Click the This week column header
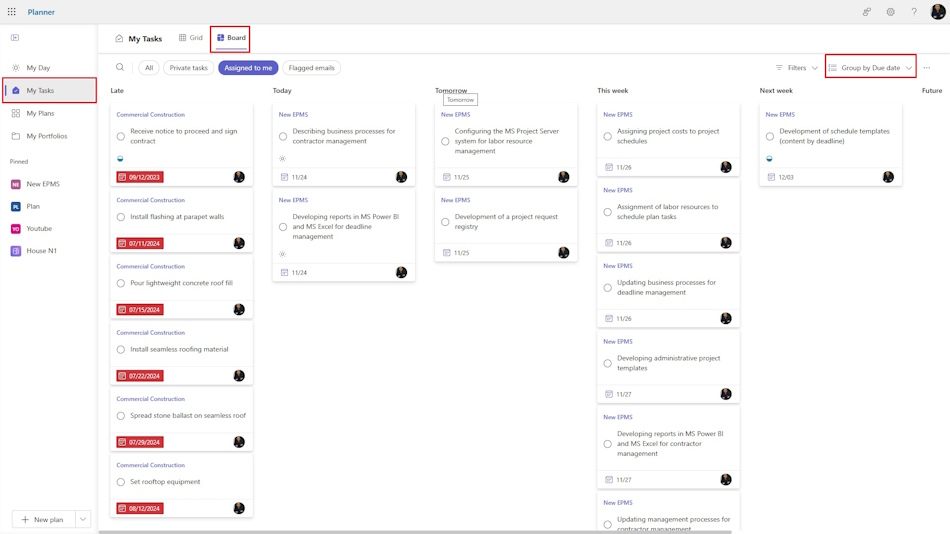The width and height of the screenshot is (950, 534). 613,90
